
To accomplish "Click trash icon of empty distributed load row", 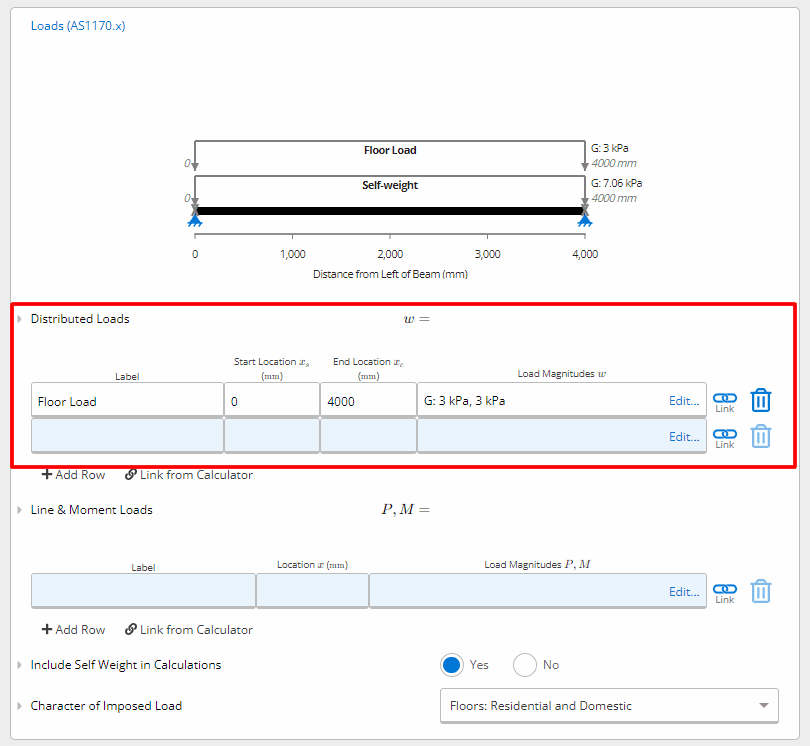I will pyautogui.click(x=761, y=437).
